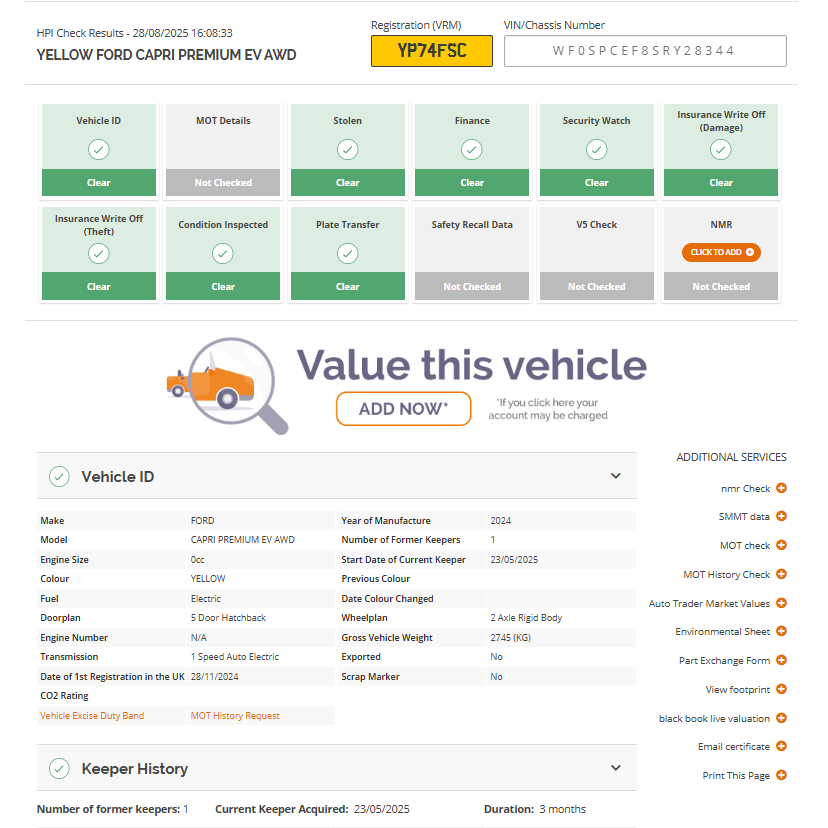Click the Print This Page link text
The height and width of the screenshot is (828, 828).
coord(736,775)
